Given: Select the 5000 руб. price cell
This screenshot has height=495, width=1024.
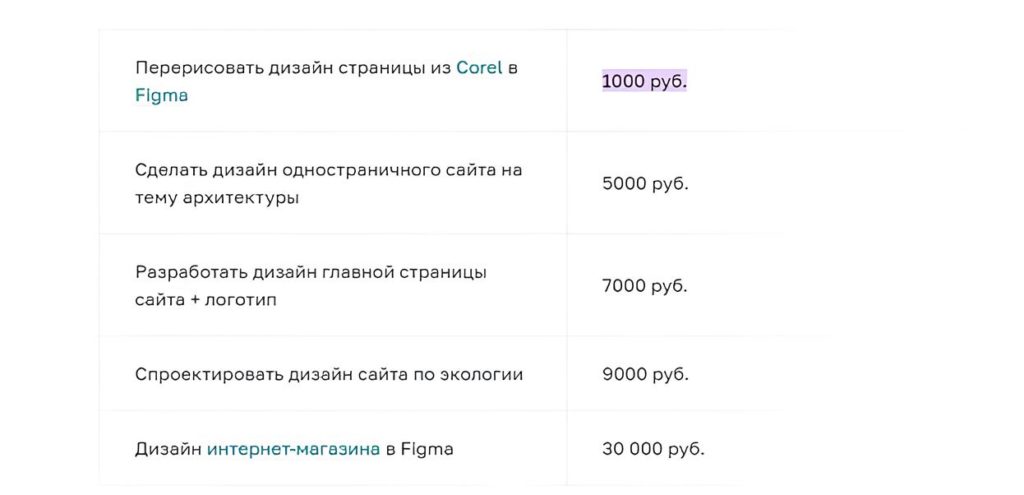Looking at the screenshot, I should click(645, 184).
